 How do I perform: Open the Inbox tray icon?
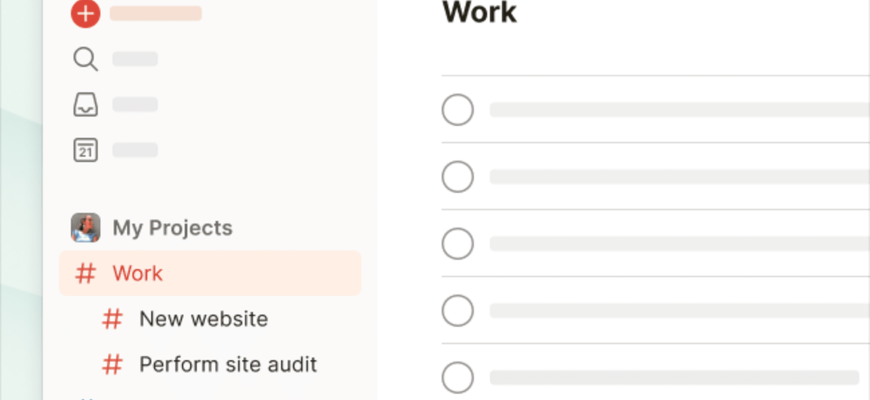[x=86, y=104]
